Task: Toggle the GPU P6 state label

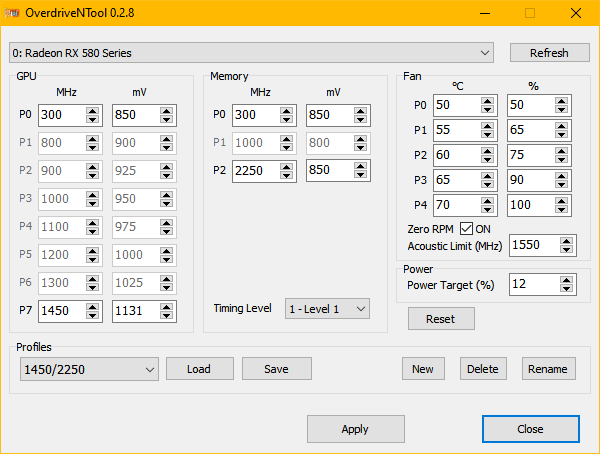Action: point(25,283)
